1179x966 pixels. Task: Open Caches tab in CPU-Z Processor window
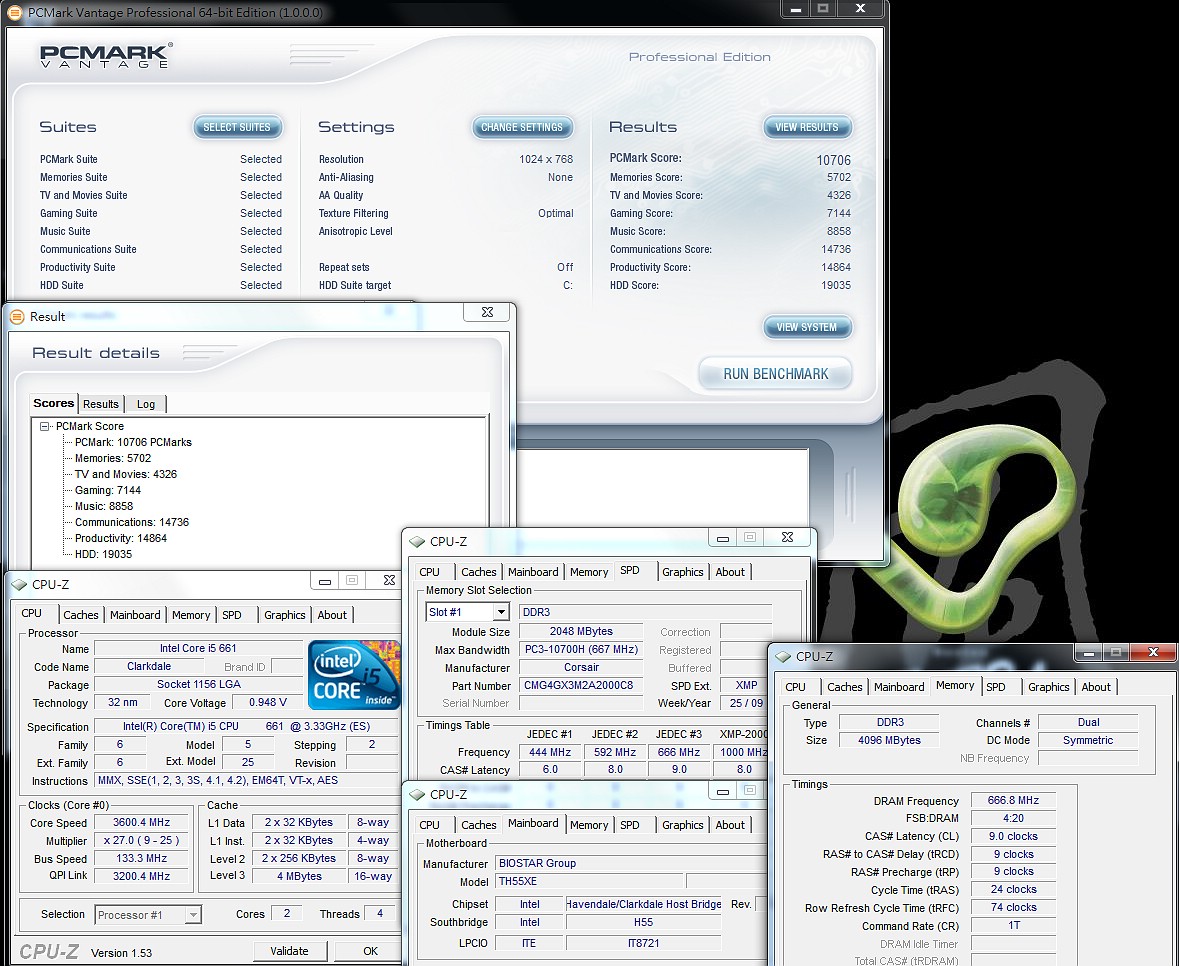coord(80,615)
